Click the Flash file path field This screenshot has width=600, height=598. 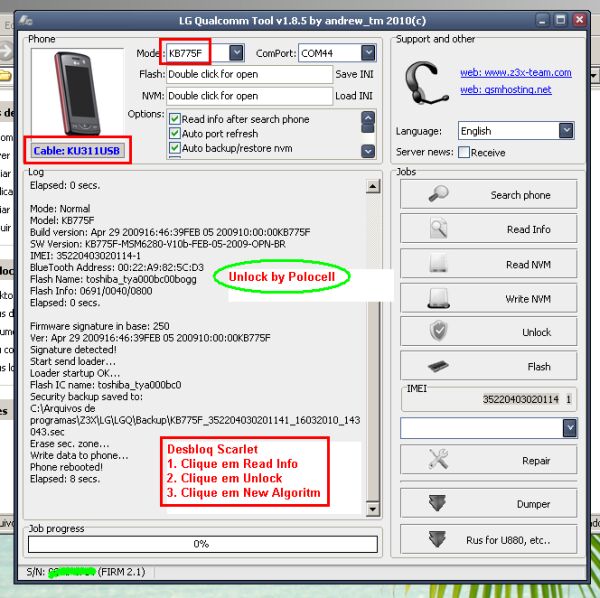point(249,74)
